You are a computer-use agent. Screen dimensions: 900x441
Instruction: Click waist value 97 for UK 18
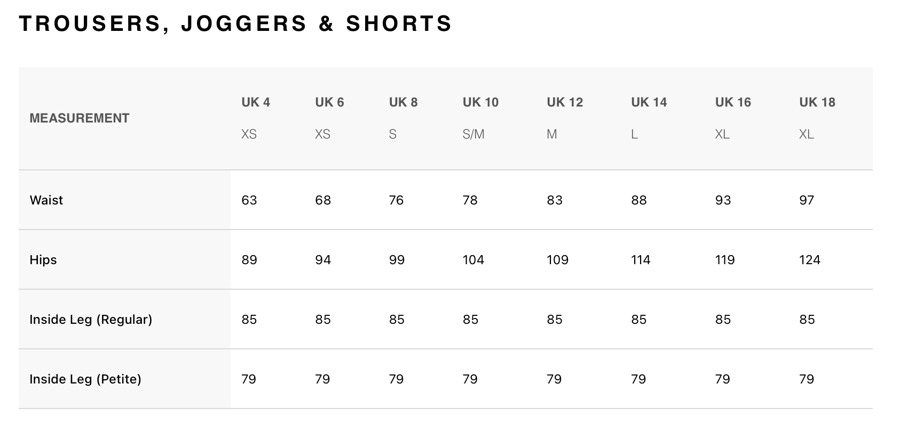(x=807, y=200)
